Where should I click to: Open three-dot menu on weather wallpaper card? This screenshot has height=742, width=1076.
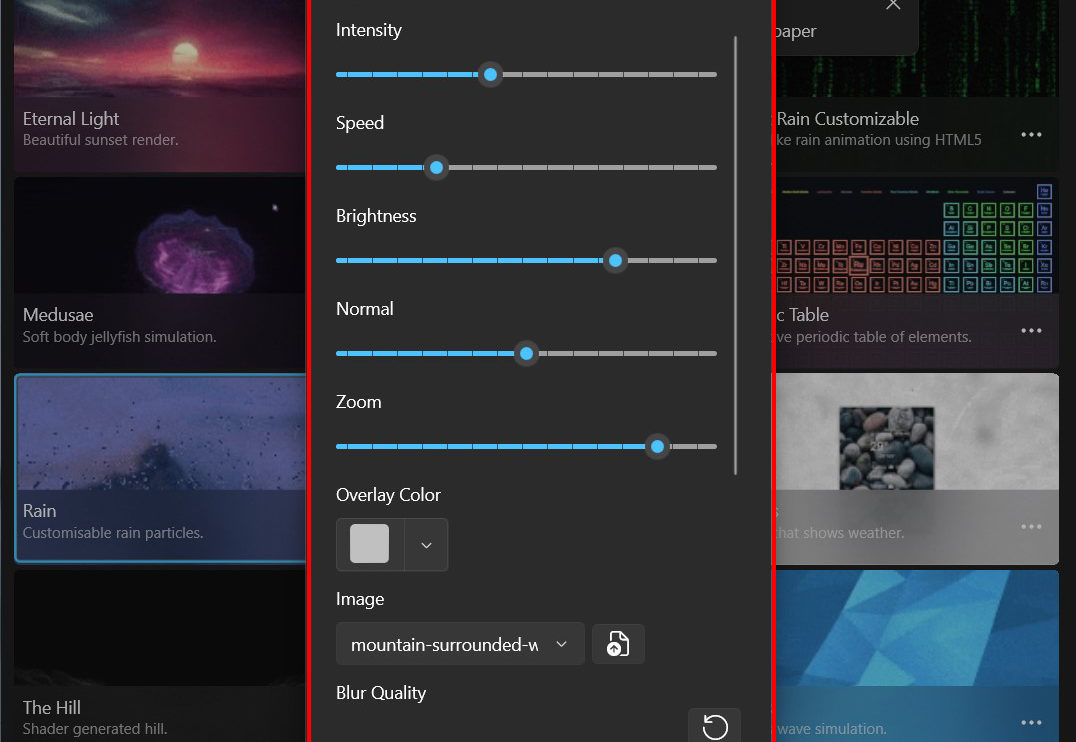1031,527
